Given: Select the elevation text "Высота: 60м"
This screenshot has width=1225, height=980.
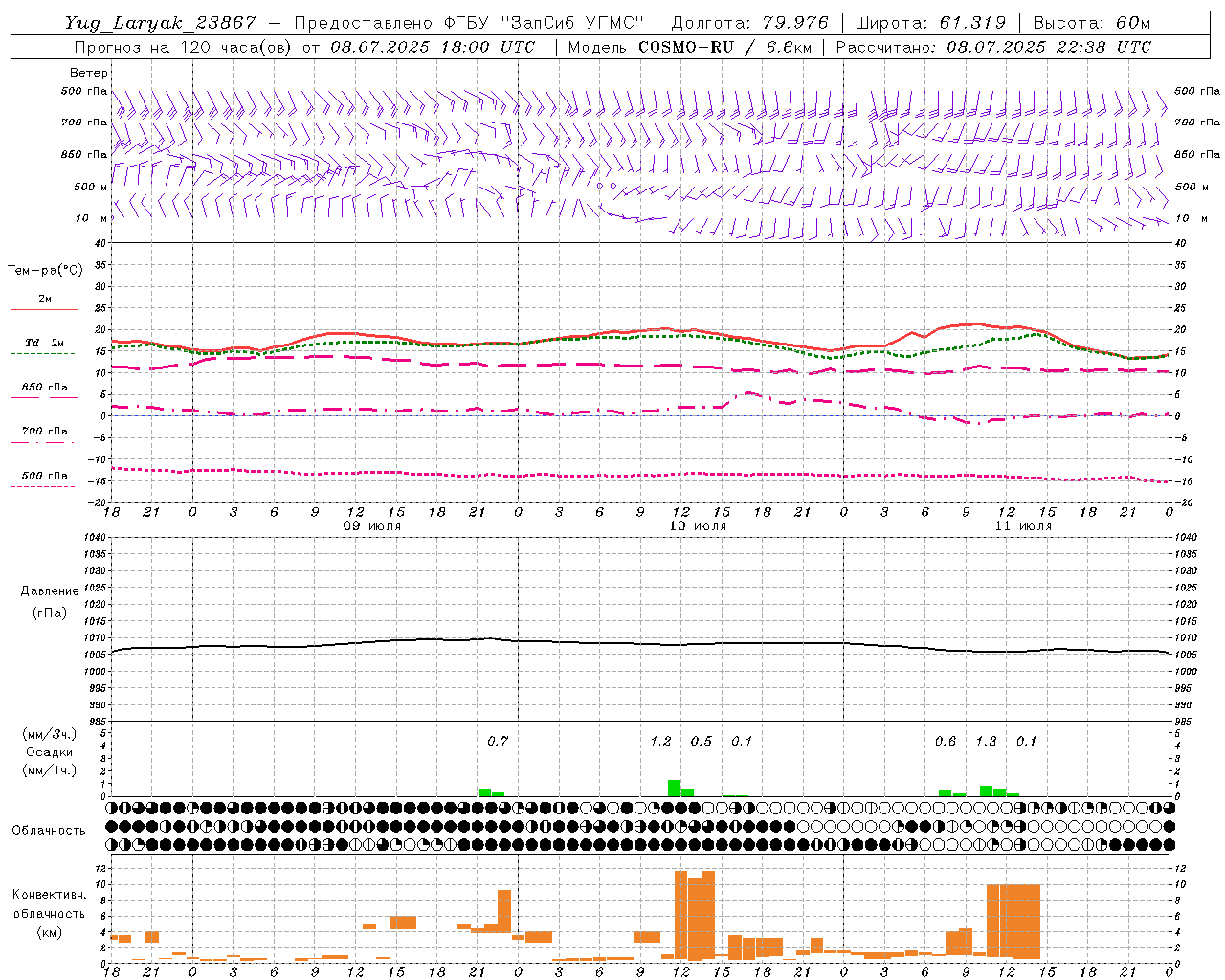Looking at the screenshot, I should tap(1092, 23).
